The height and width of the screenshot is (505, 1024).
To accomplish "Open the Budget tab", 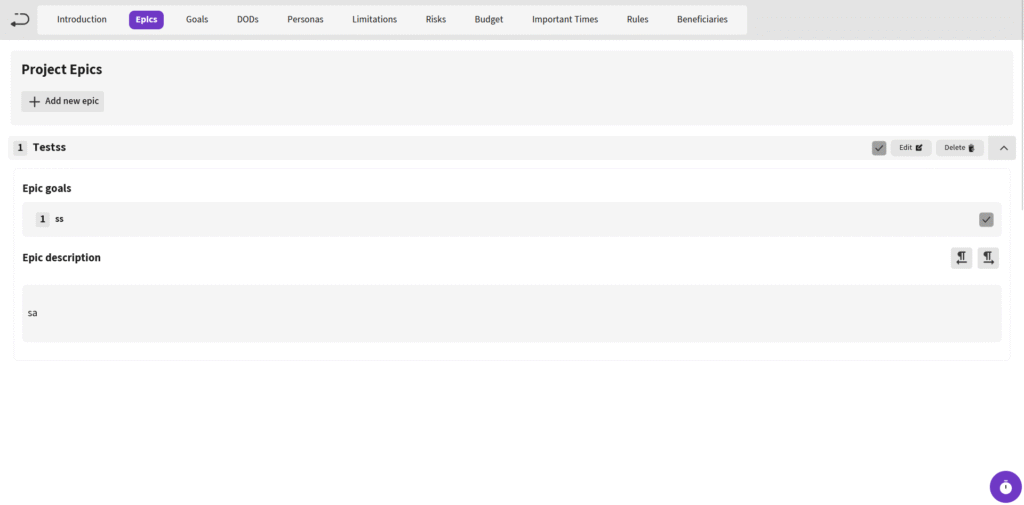I will point(489,20).
